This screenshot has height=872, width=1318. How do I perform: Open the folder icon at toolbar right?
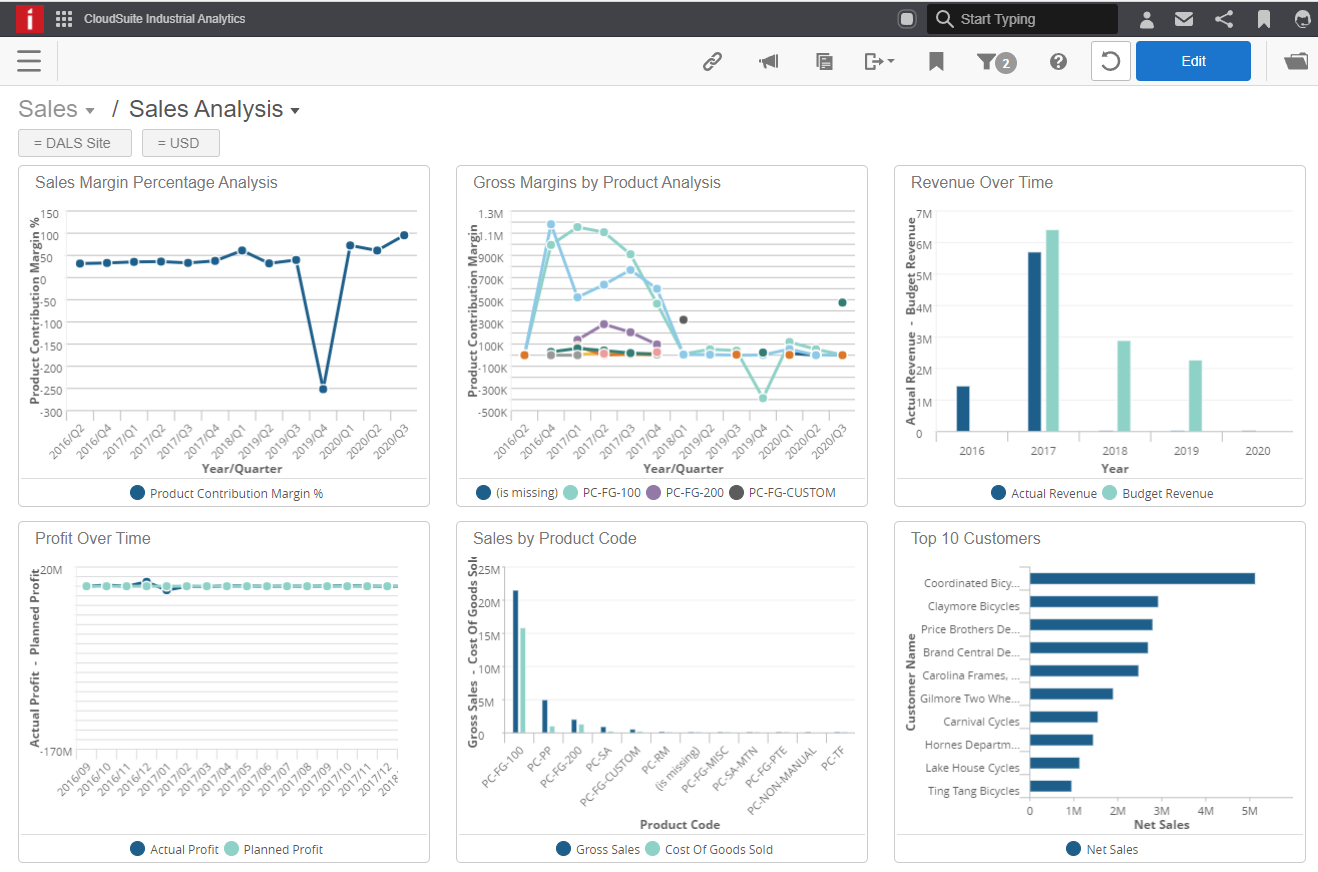[1296, 62]
